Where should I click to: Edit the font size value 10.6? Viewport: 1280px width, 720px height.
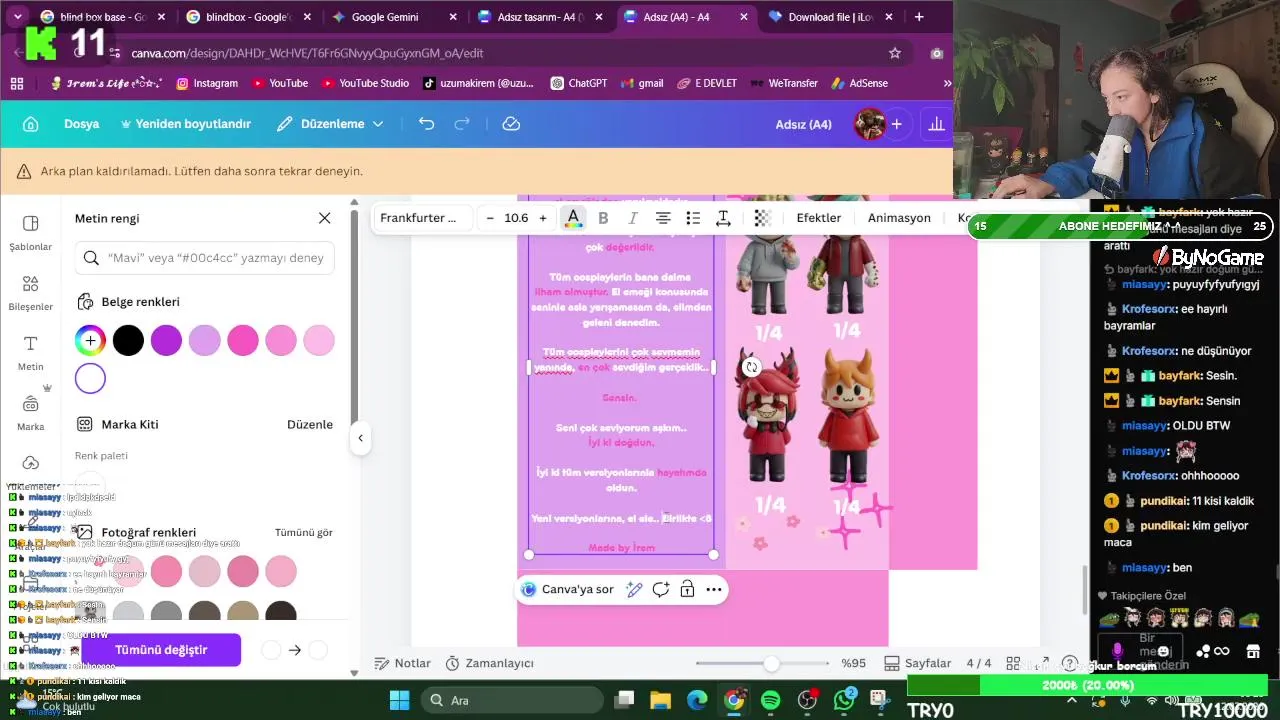[x=516, y=218]
